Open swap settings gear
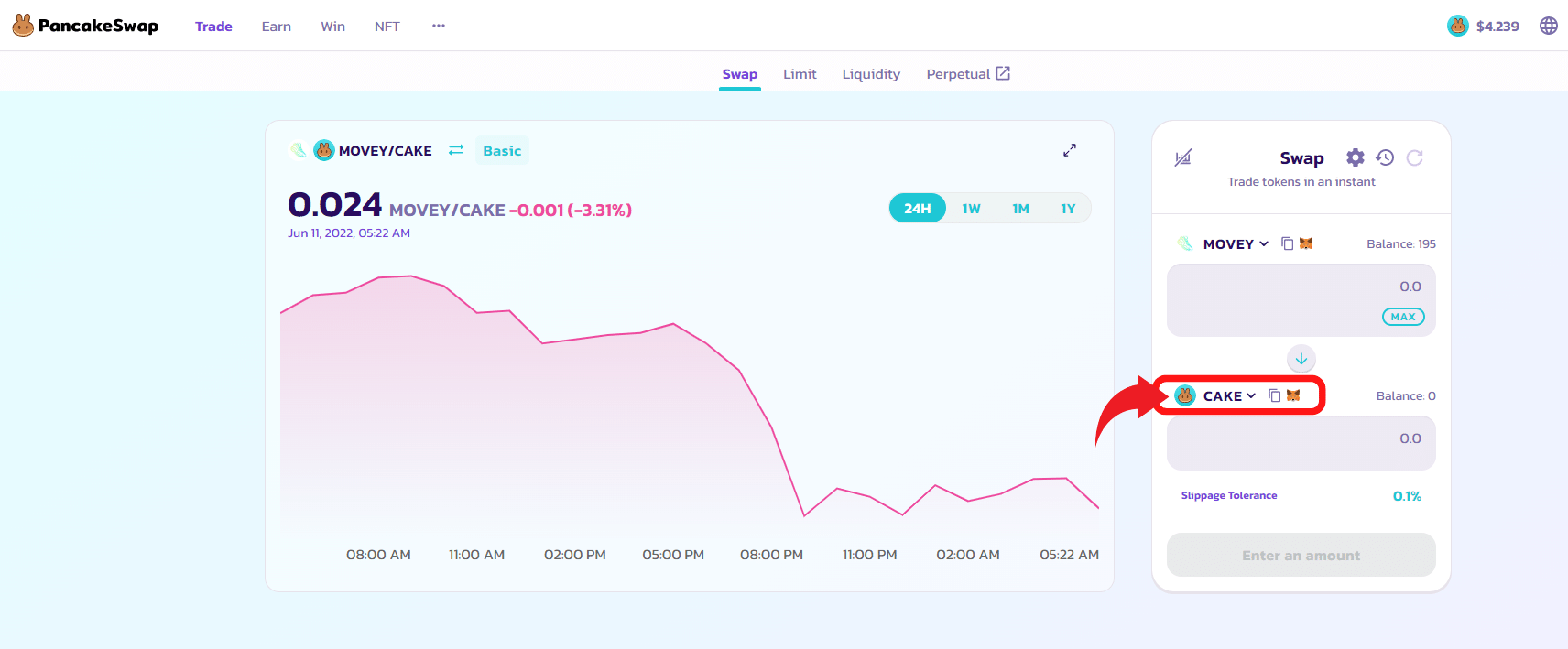The image size is (1568, 649). pyautogui.click(x=1356, y=157)
